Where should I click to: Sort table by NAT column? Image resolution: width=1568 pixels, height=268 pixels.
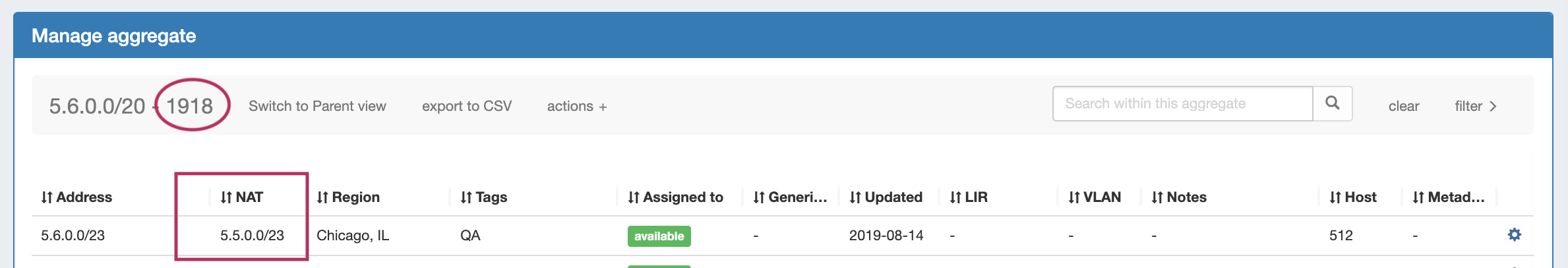[241, 197]
